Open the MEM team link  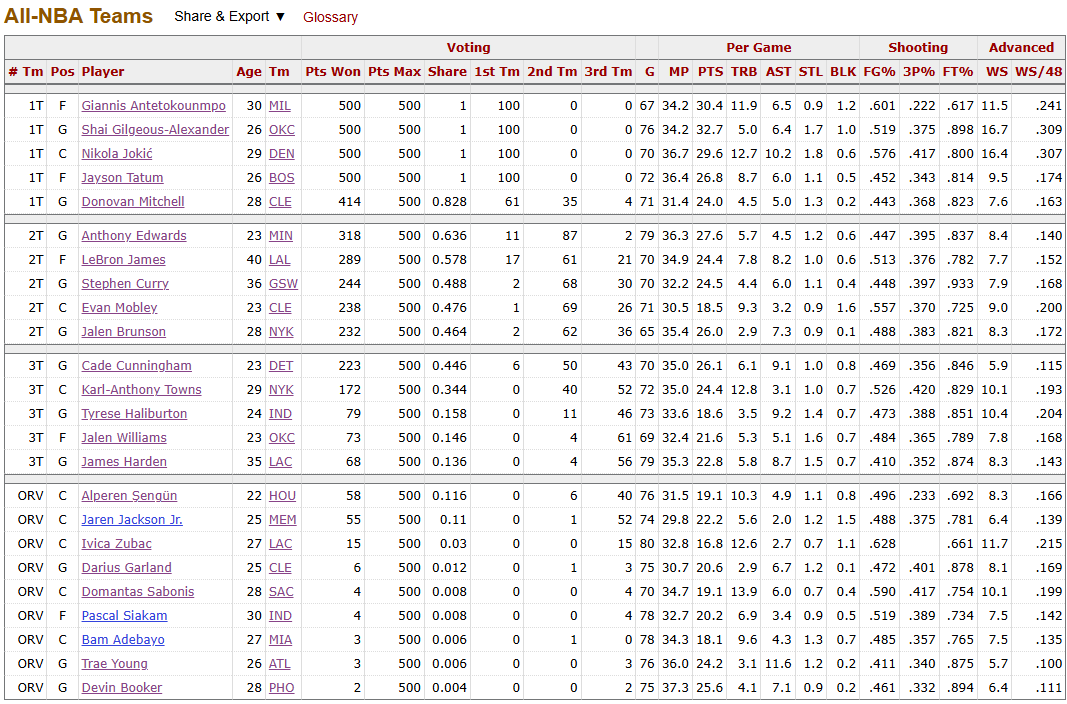[282, 519]
